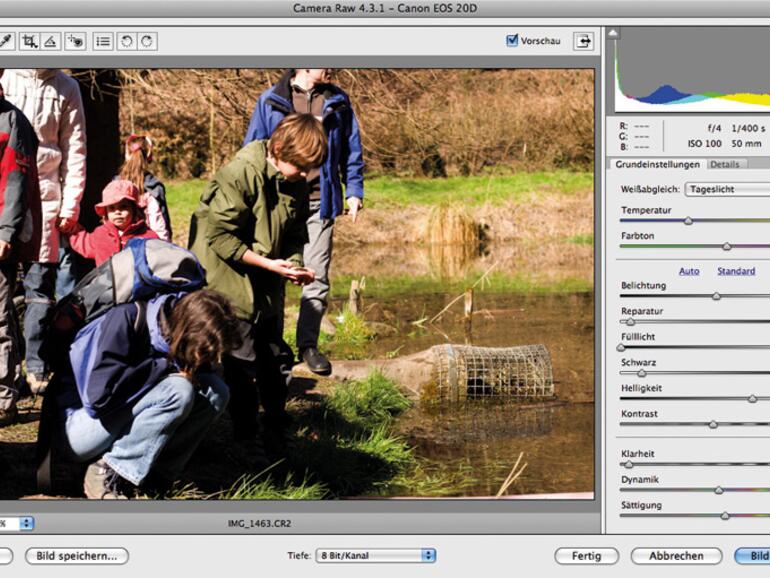Viewport: 770px width, 578px height.
Task: Click the ISO 100 exposure text
Action: click(x=704, y=144)
